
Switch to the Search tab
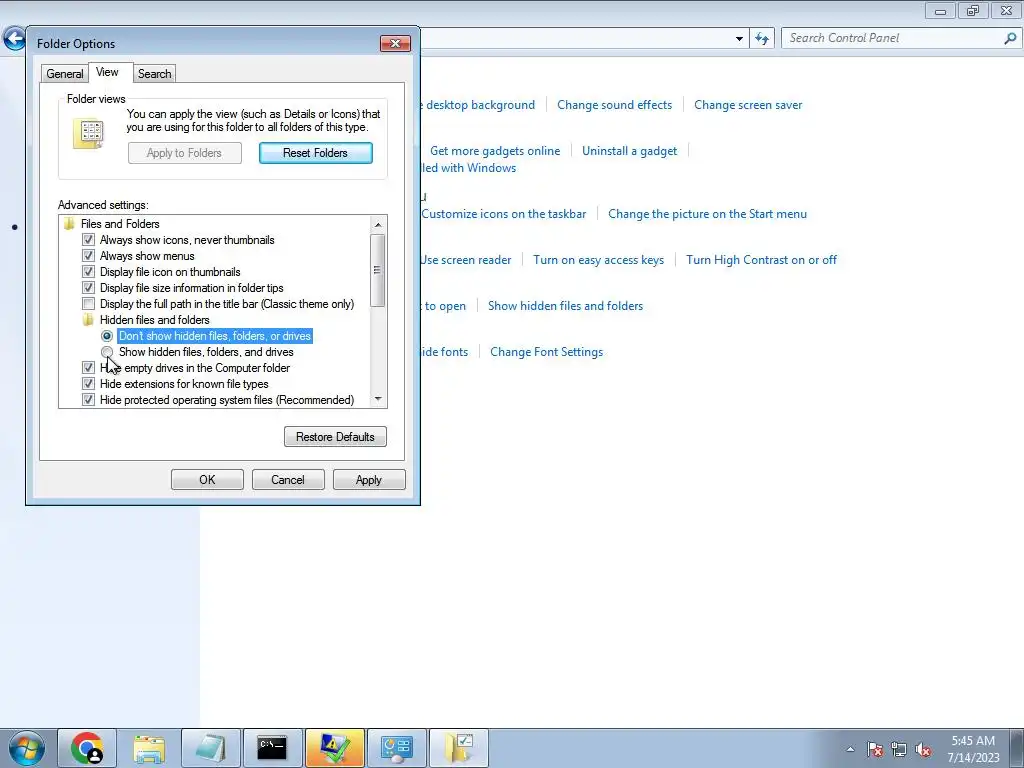coord(155,74)
